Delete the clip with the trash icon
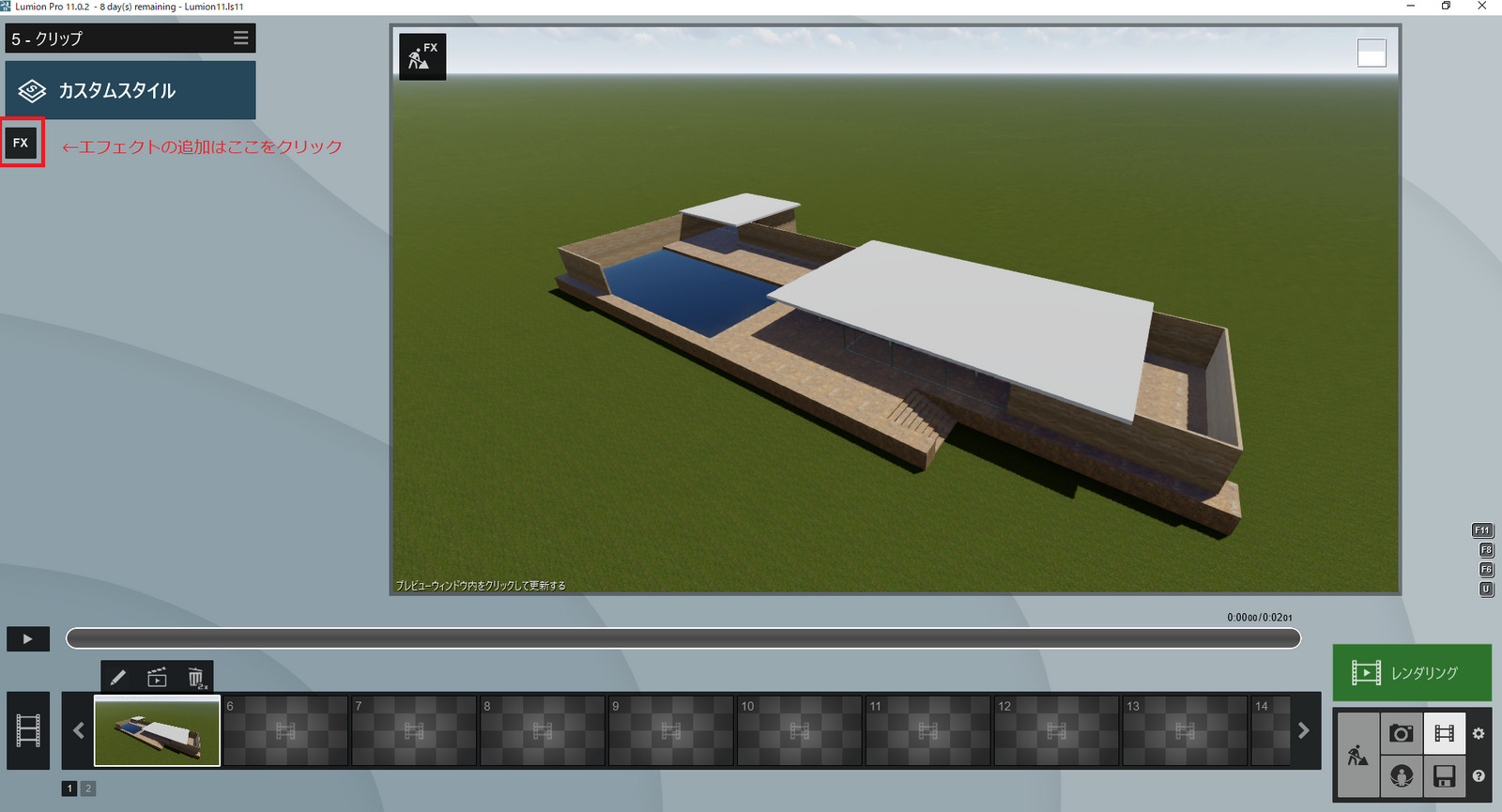The width and height of the screenshot is (1502, 812). click(195, 677)
